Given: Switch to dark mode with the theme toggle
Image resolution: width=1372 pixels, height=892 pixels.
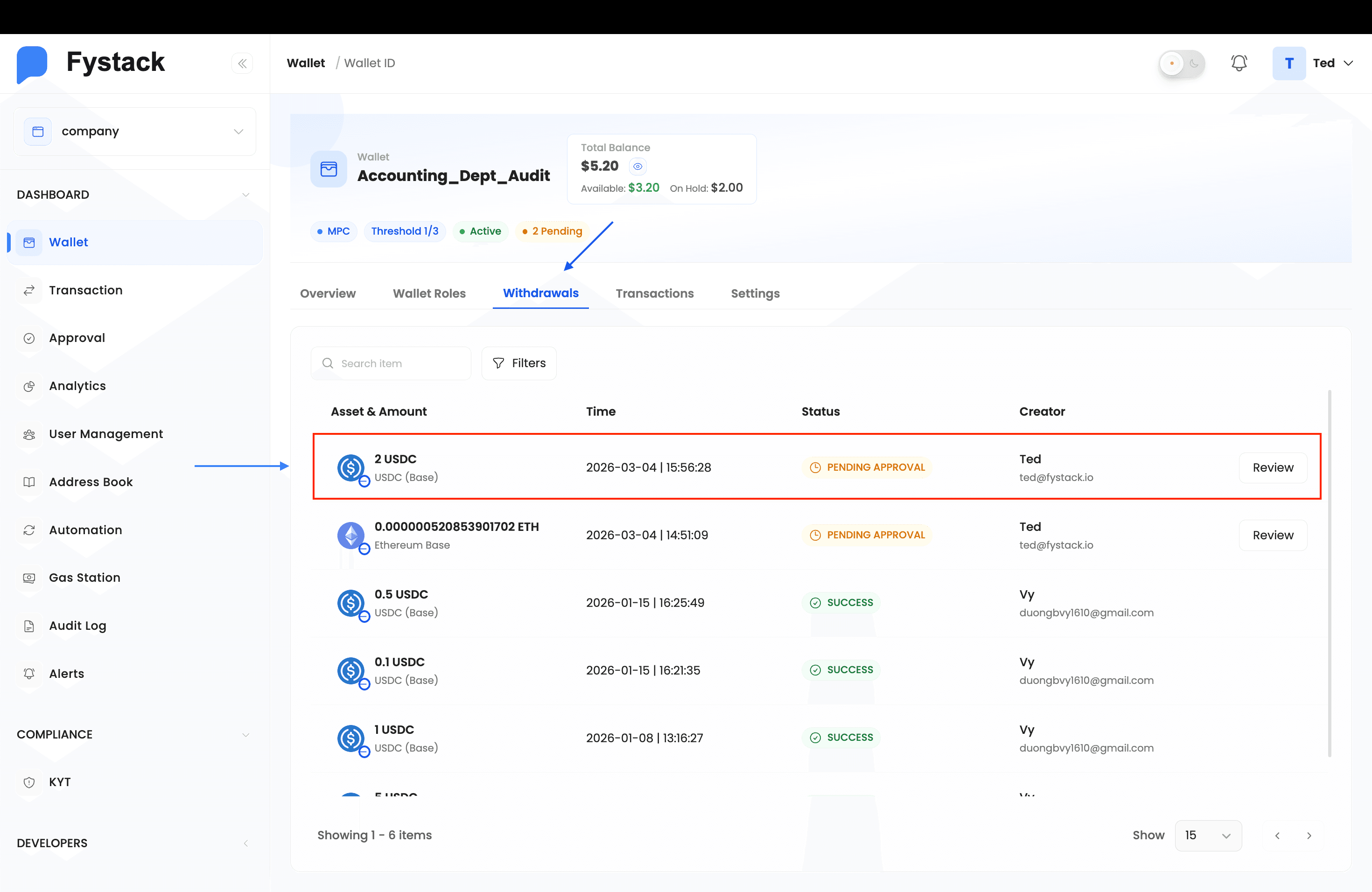Looking at the screenshot, I should coord(1181,63).
